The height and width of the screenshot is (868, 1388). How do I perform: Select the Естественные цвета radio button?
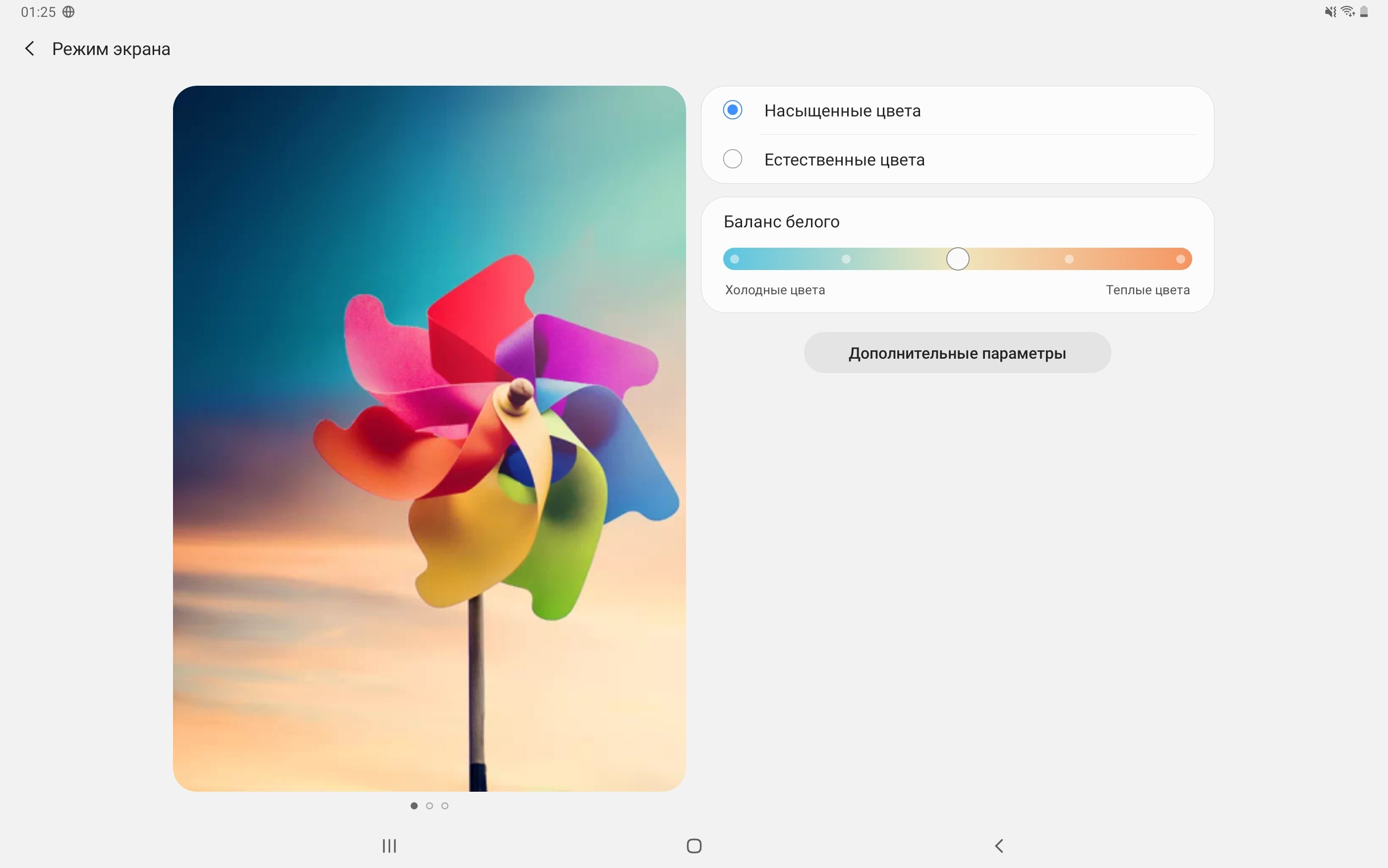[x=733, y=159]
